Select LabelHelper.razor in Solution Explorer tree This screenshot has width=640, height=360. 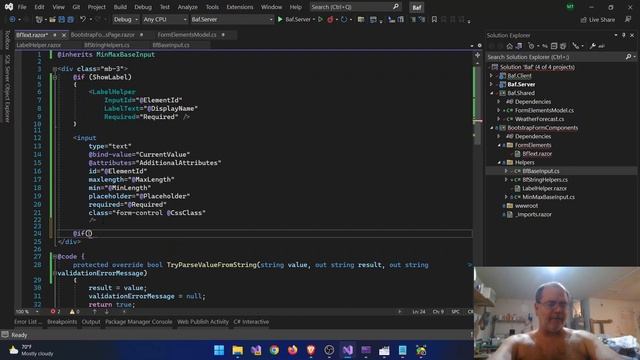(x=544, y=189)
